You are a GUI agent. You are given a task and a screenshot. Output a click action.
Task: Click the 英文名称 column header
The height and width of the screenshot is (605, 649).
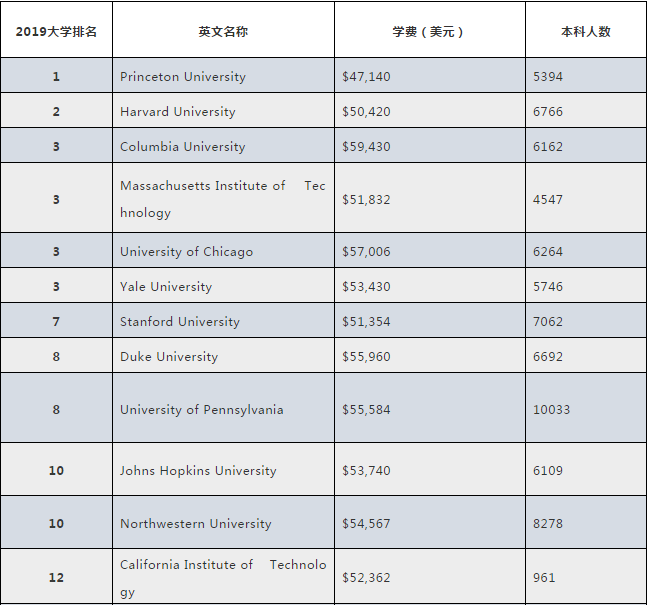223,31
